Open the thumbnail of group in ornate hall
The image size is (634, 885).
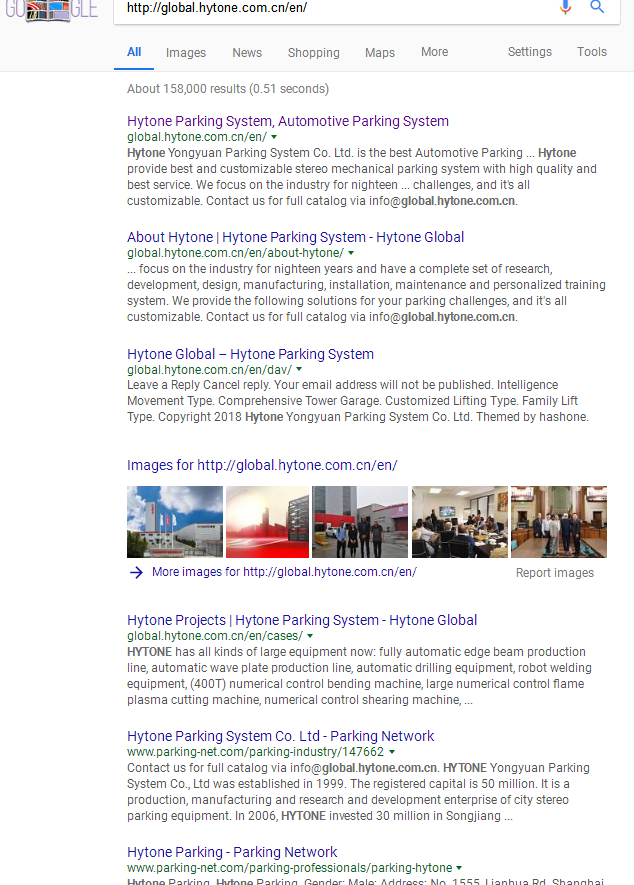[x=559, y=522]
